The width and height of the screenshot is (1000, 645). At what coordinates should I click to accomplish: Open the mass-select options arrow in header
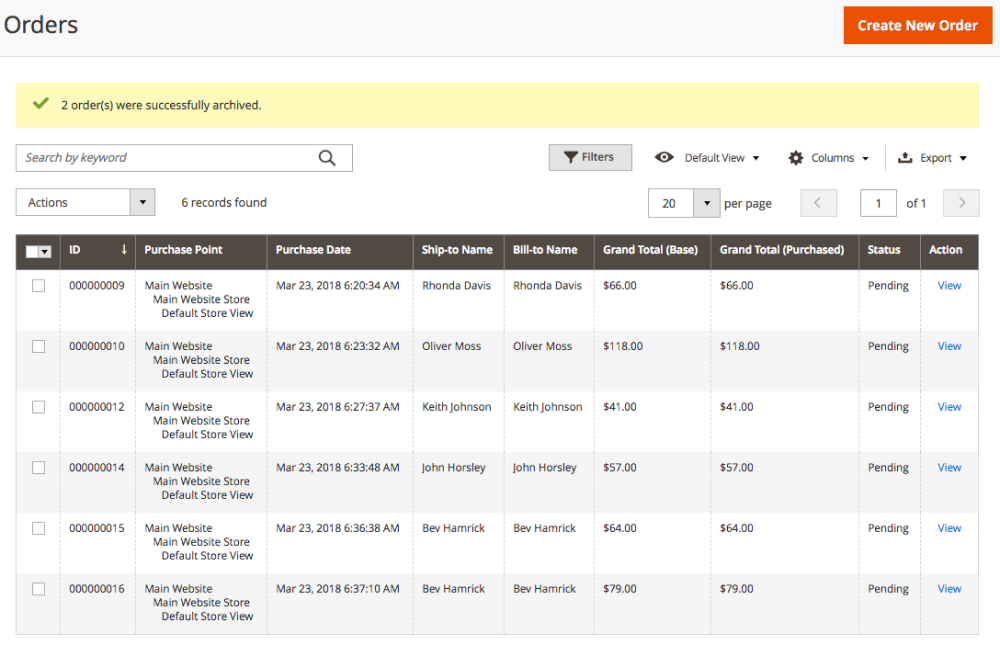(45, 251)
